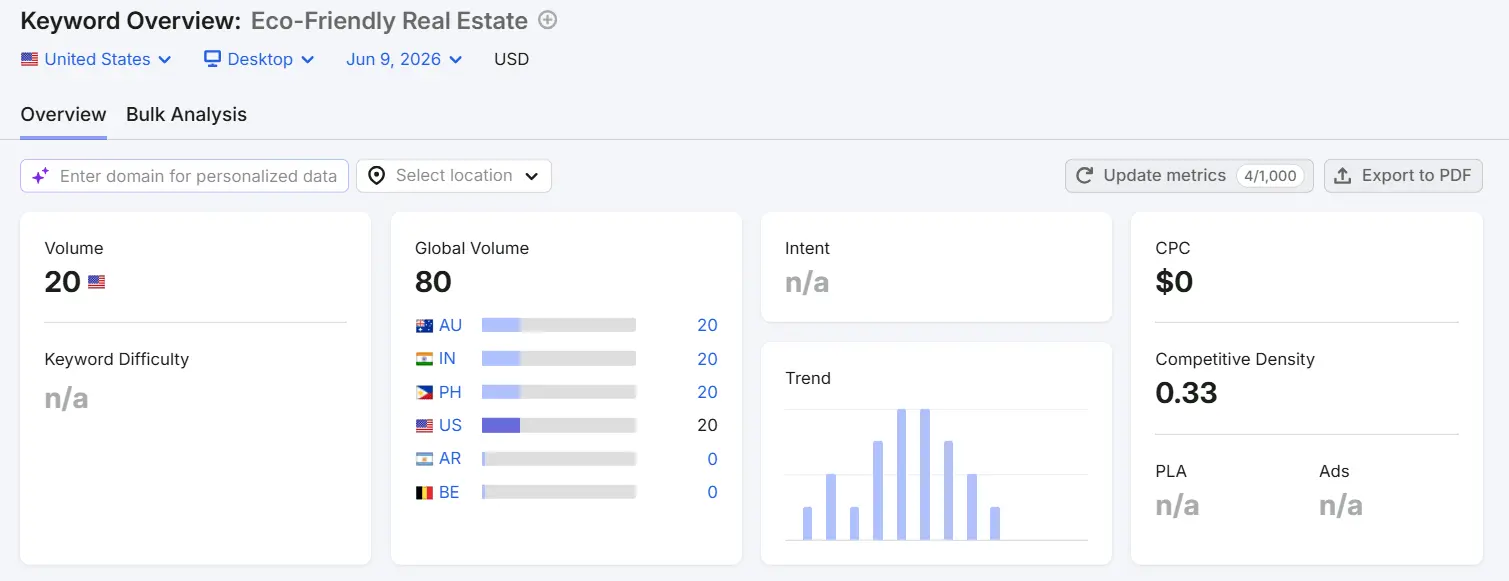
Task: Click the PLA label
Action: (x=1171, y=471)
